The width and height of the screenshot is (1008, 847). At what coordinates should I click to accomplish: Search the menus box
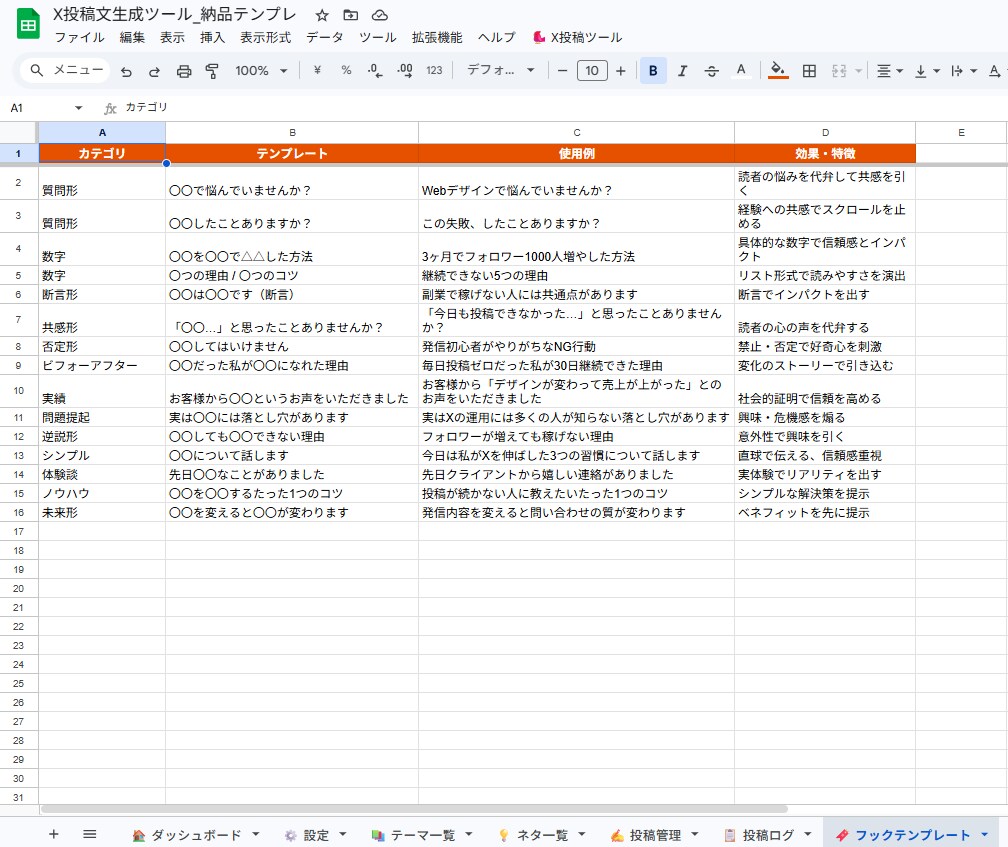point(66,70)
